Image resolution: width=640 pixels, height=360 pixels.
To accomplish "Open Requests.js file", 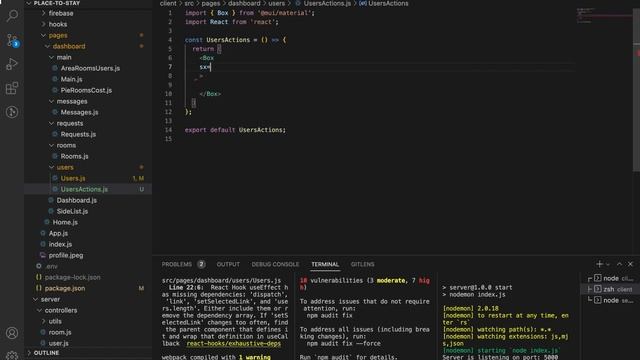I will (78, 134).
